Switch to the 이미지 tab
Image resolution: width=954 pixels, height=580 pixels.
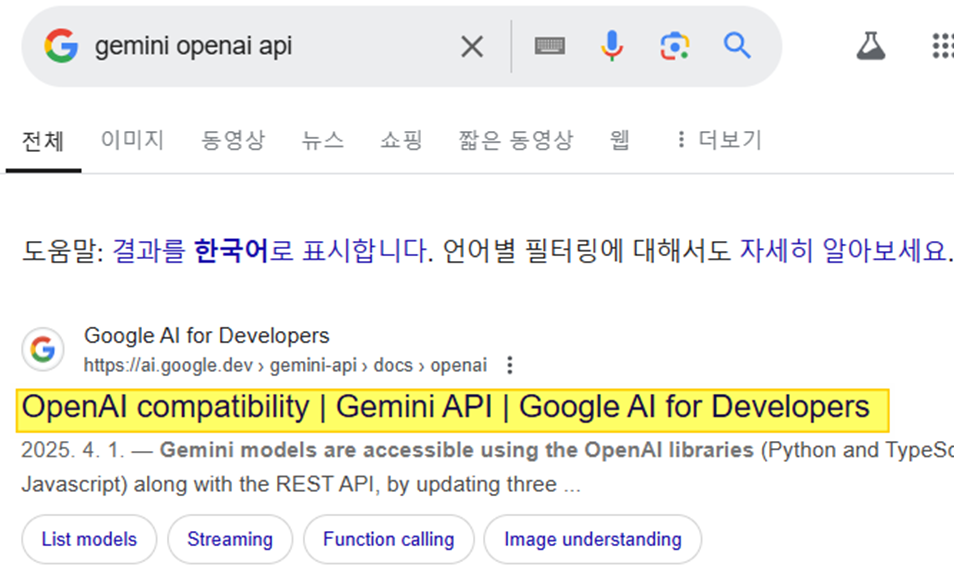133,140
